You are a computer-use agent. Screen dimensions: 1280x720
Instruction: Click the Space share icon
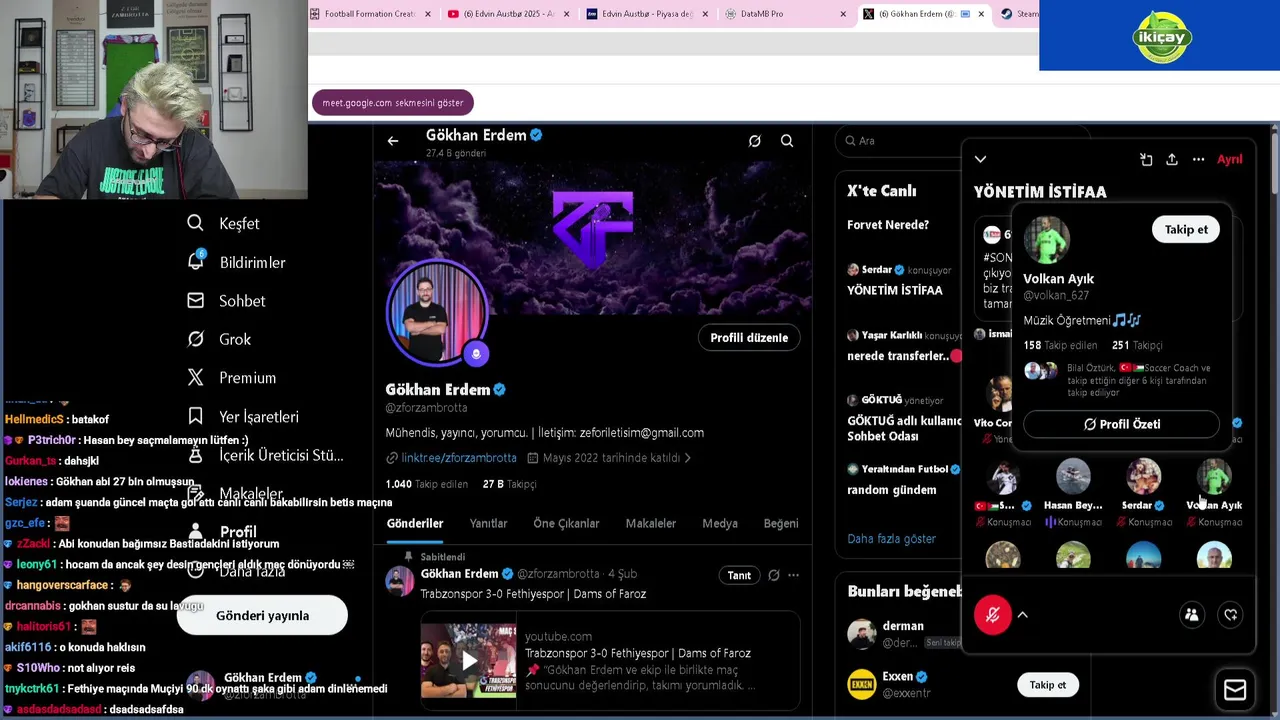pyautogui.click(x=1172, y=159)
